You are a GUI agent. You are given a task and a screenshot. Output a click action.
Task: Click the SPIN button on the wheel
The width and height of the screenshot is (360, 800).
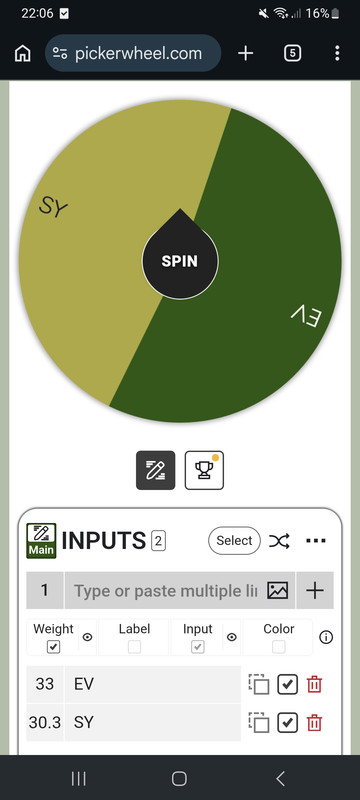179,261
